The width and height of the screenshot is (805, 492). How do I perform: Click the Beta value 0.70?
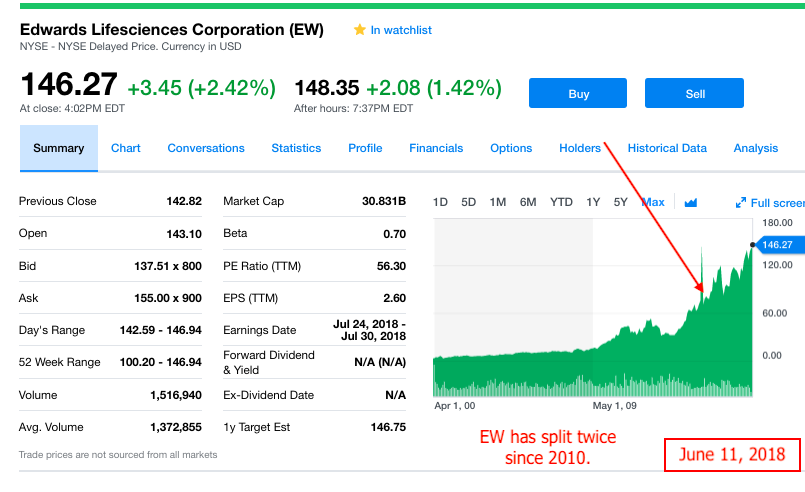(x=394, y=234)
